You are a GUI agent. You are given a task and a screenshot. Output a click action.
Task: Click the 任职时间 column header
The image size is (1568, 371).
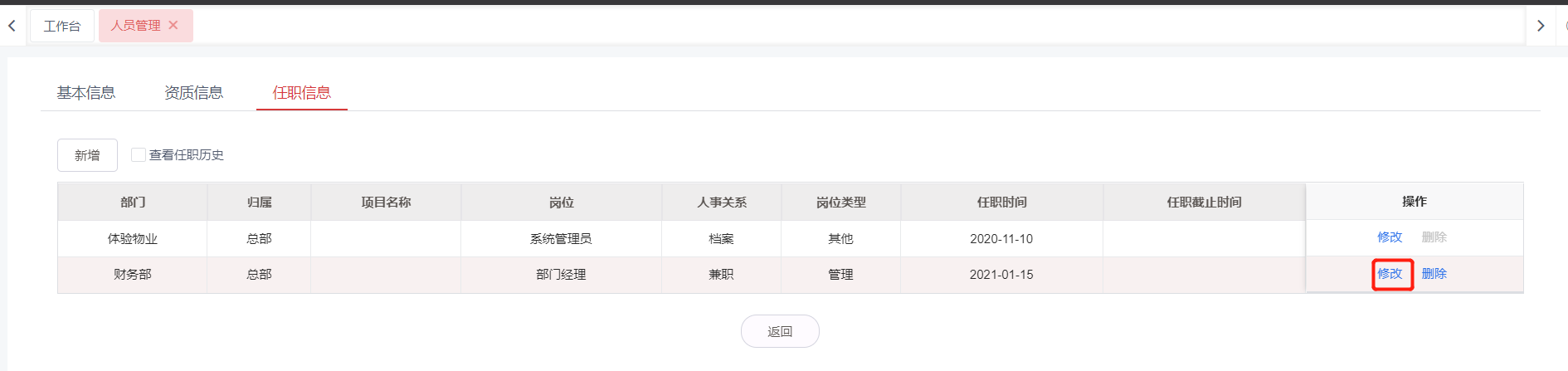pos(1001,202)
